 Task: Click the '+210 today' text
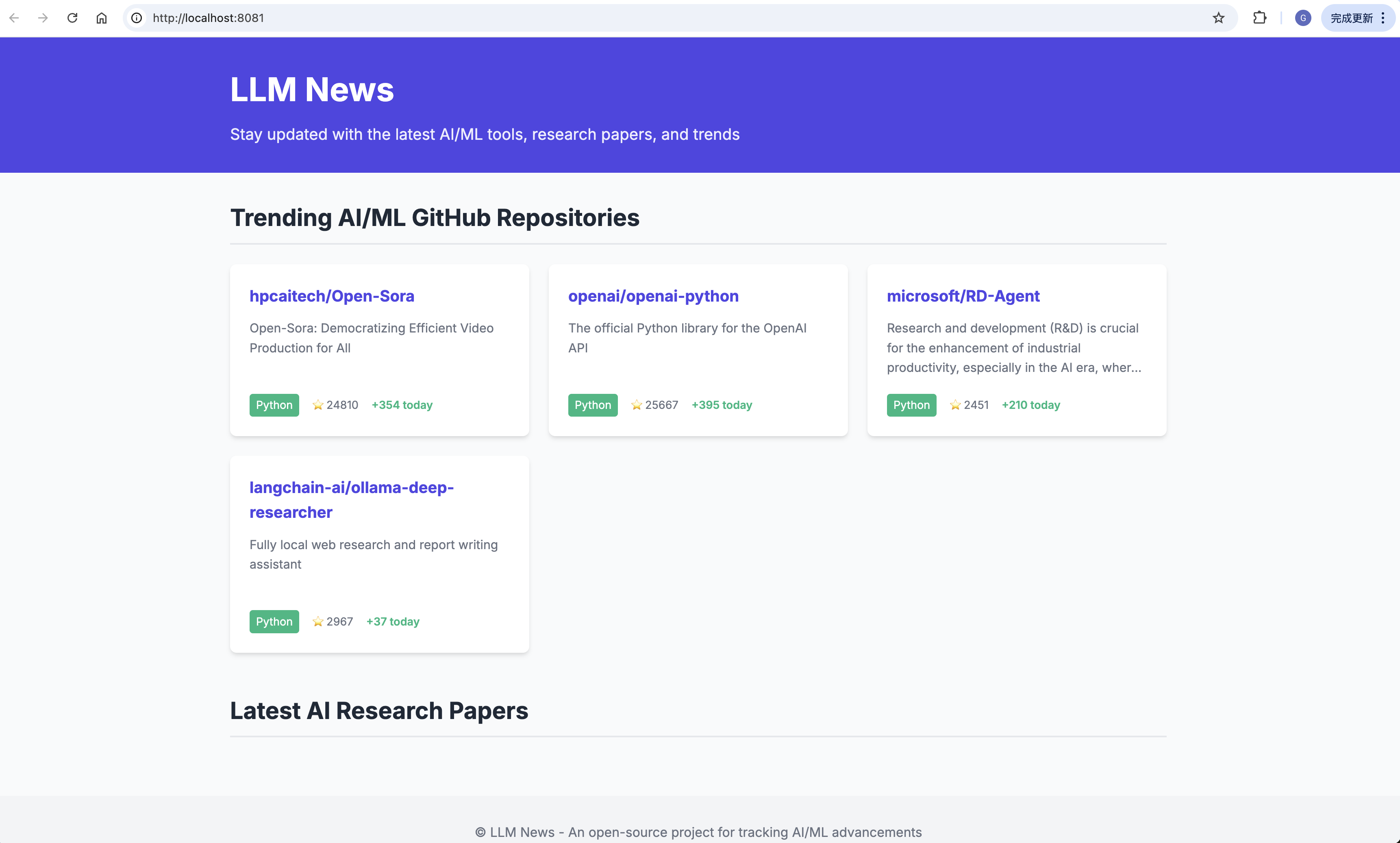pyautogui.click(x=1031, y=405)
